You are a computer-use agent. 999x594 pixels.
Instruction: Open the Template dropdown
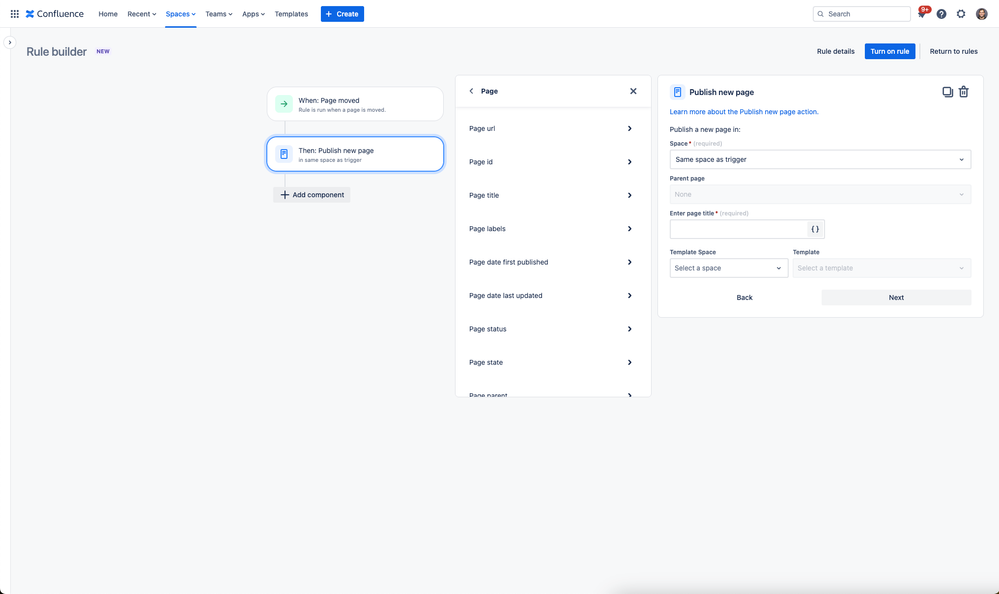[x=882, y=268]
